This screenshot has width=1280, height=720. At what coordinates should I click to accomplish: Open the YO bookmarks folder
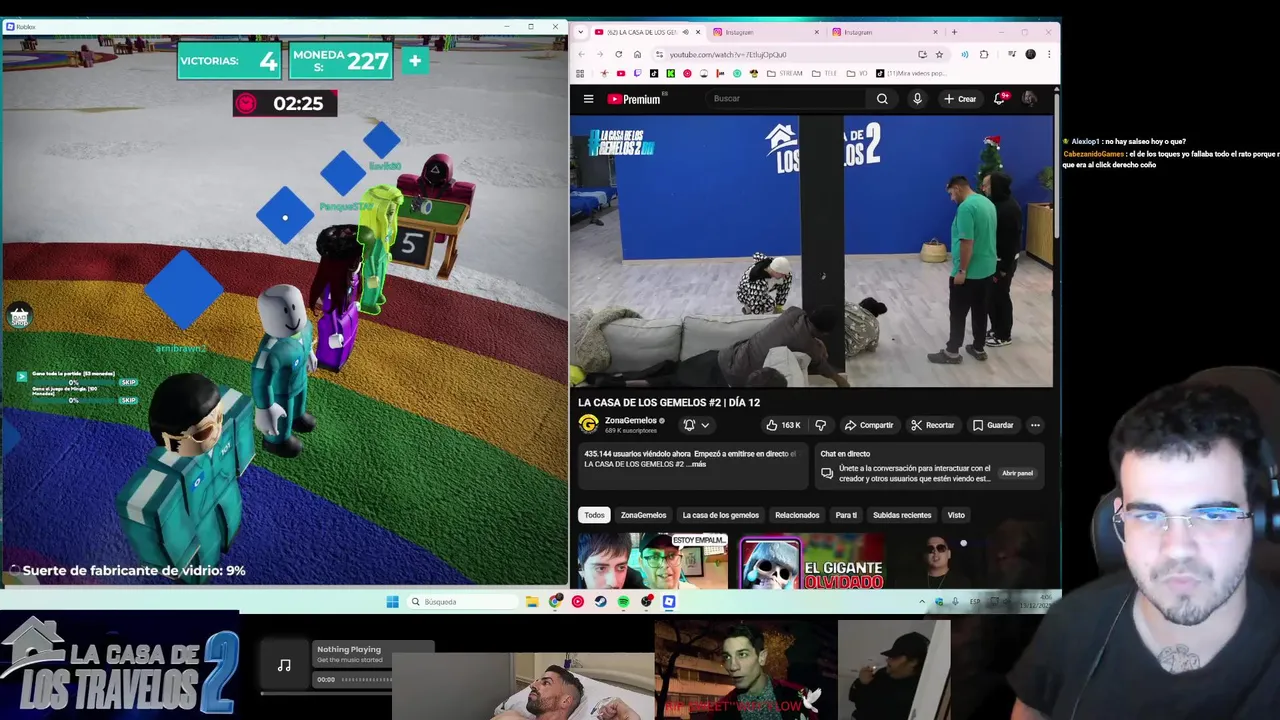(x=857, y=73)
